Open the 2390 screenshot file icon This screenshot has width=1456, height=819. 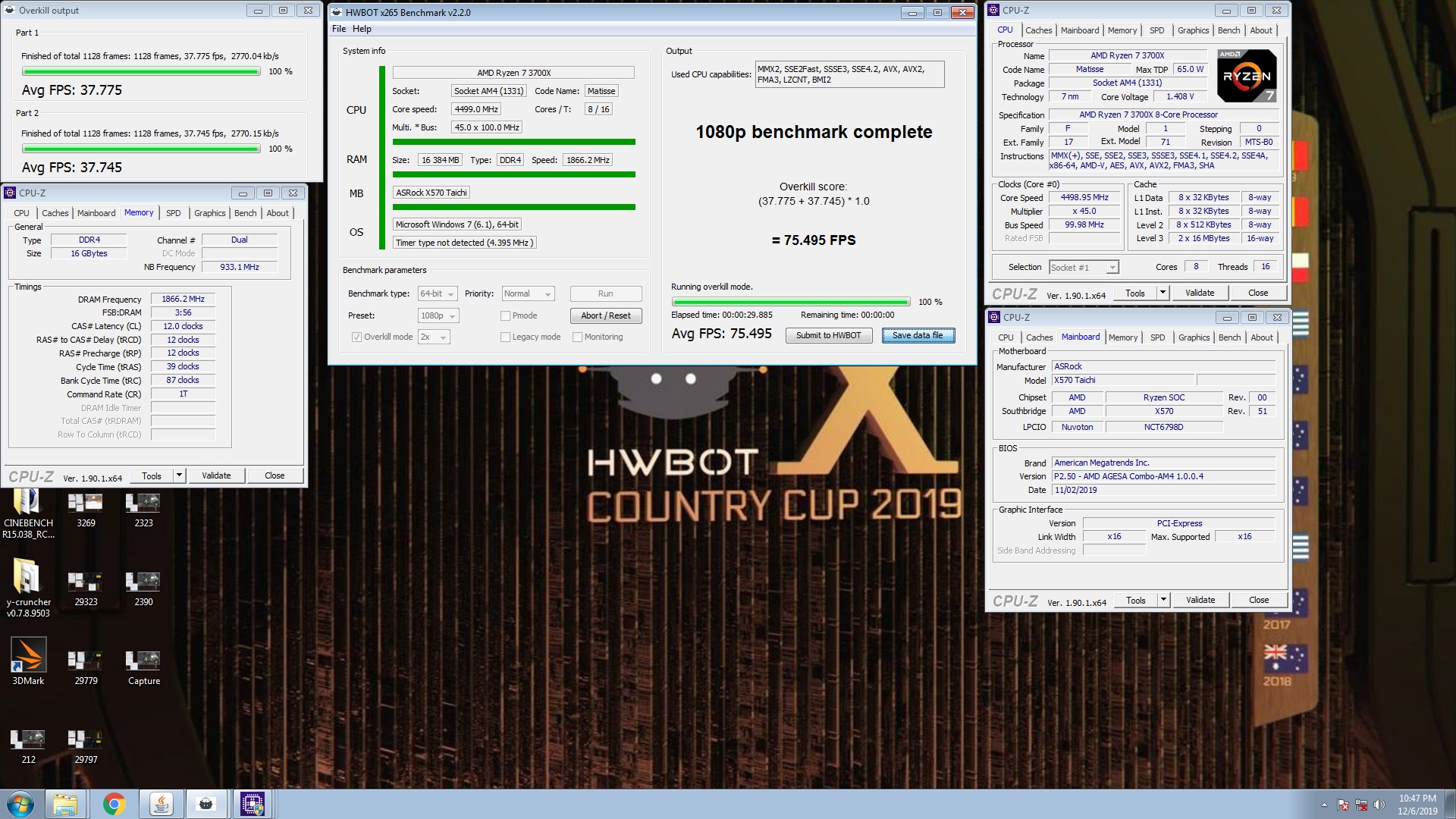[143, 589]
